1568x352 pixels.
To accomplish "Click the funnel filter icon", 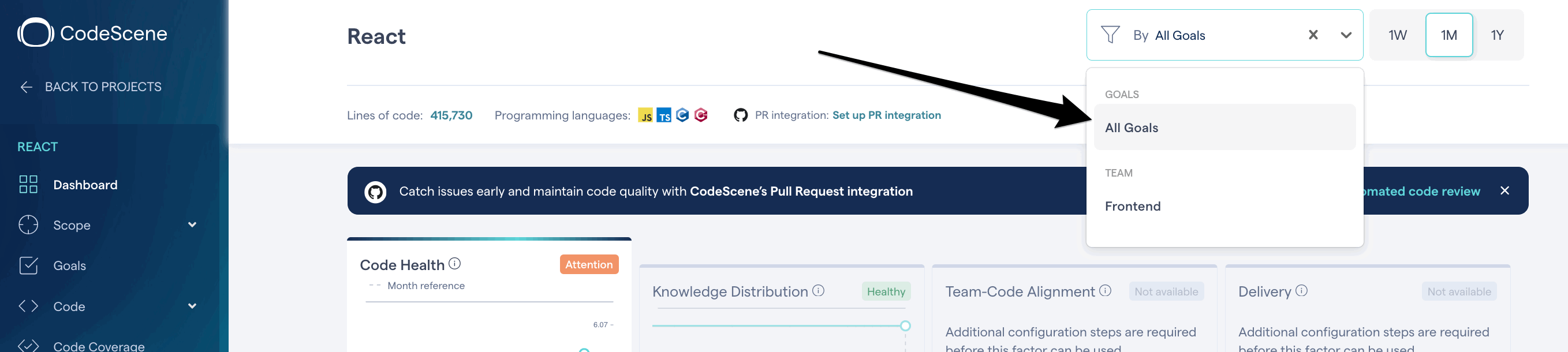I will 1110,35.
